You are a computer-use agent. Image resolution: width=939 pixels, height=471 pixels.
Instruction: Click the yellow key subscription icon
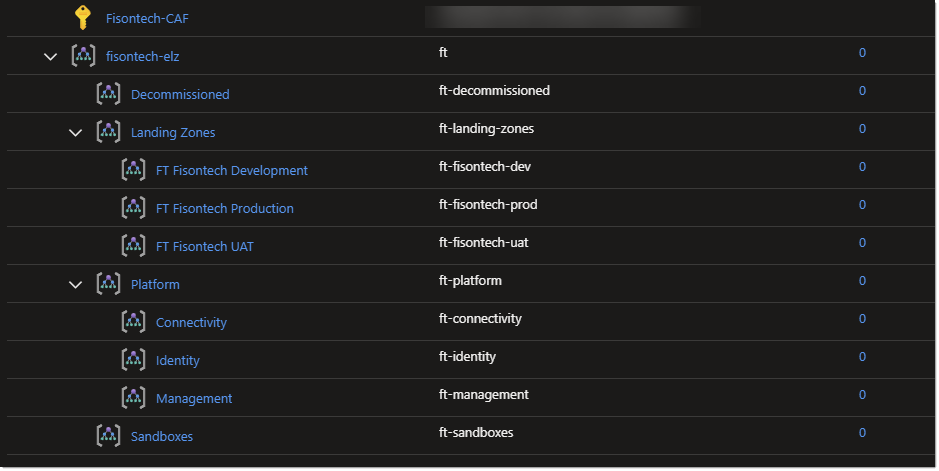click(83, 17)
